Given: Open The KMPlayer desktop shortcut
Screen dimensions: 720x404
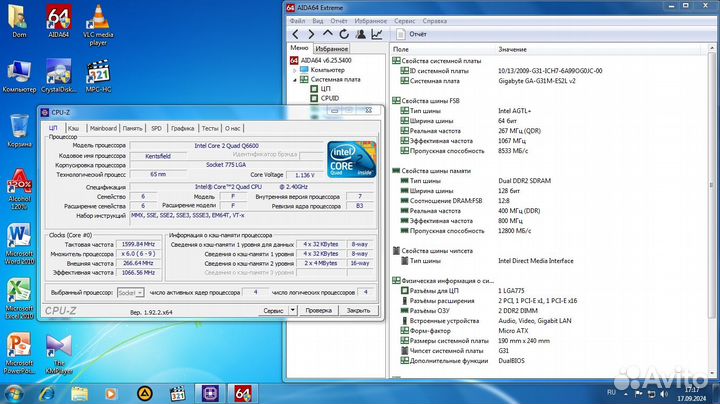Looking at the screenshot, I should coord(59,354).
